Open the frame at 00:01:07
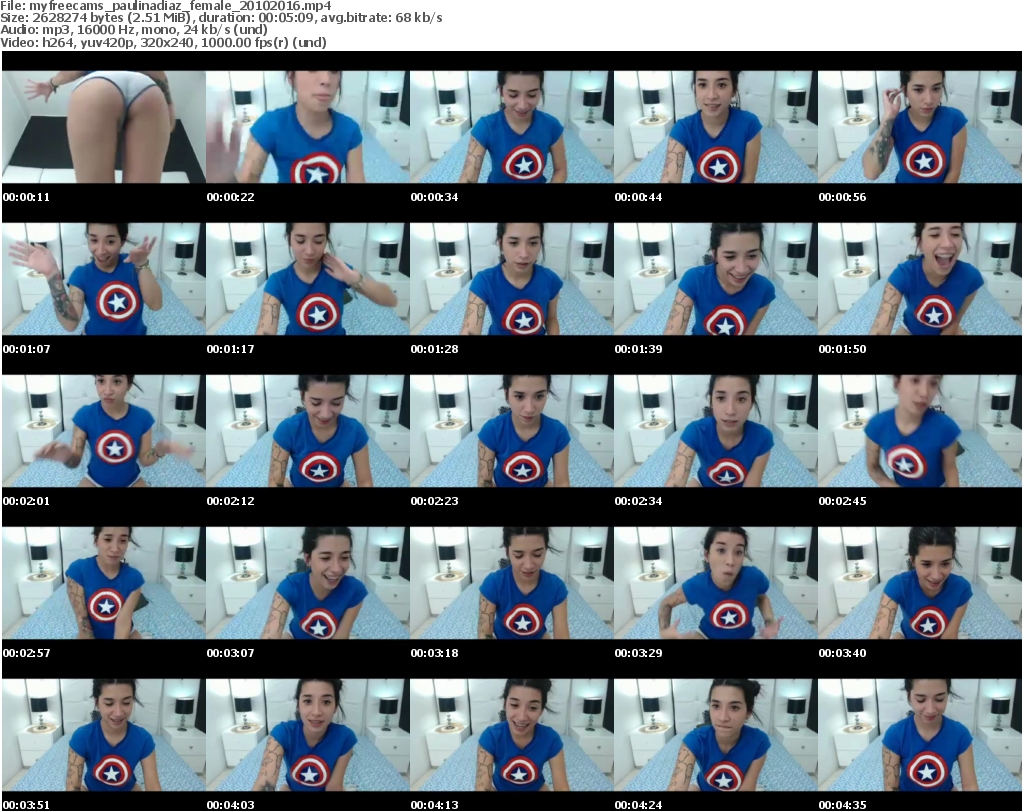The height and width of the screenshot is (811, 1024). tap(104, 279)
